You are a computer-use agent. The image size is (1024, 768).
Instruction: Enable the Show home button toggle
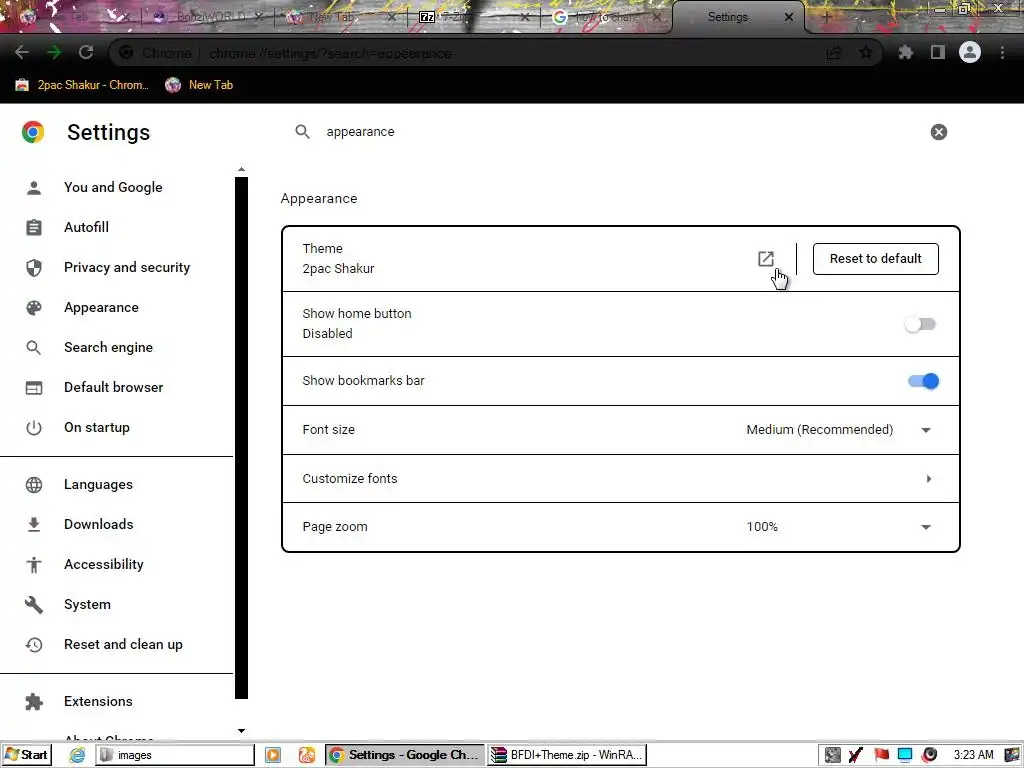920,324
